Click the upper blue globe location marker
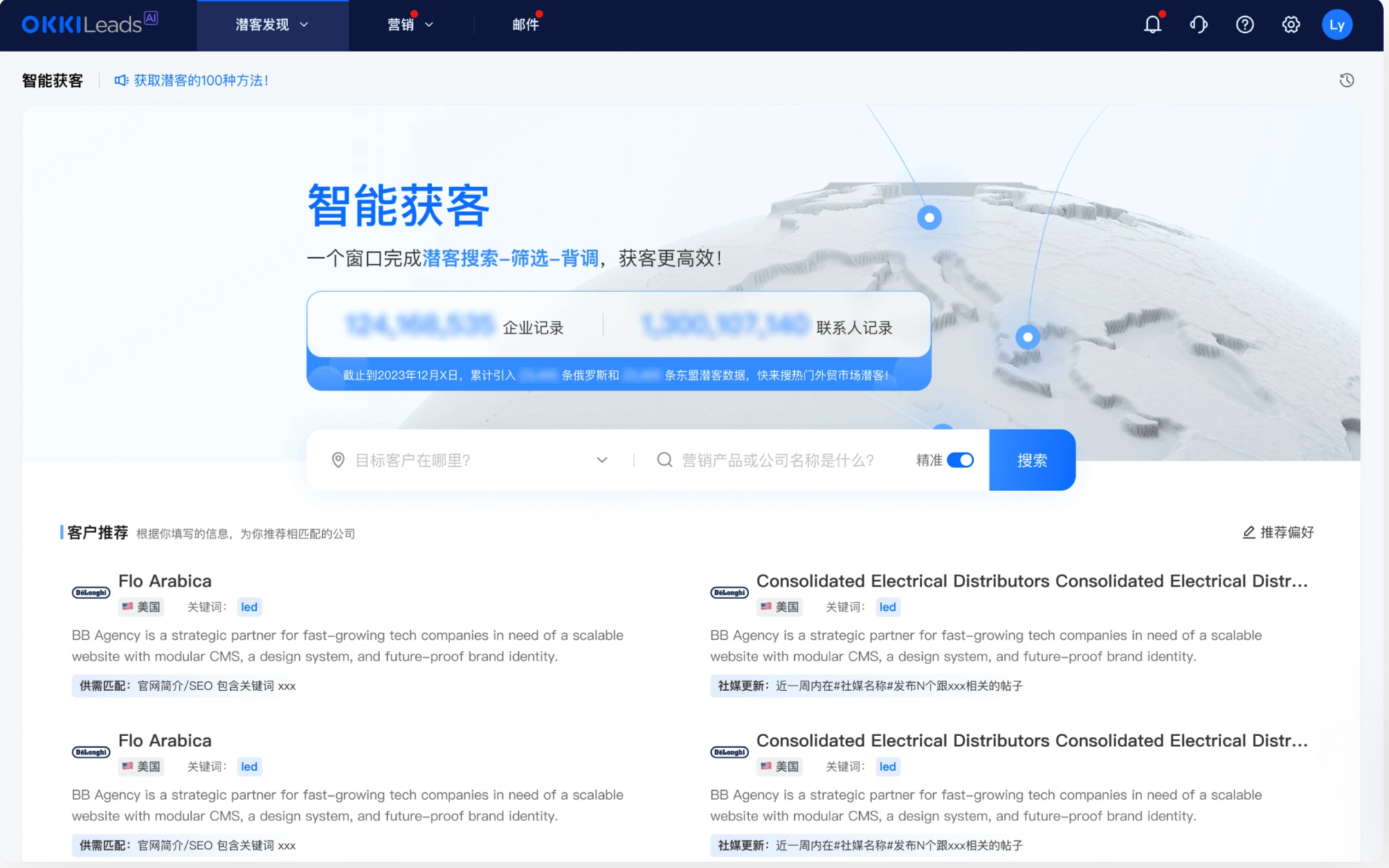 tap(929, 218)
